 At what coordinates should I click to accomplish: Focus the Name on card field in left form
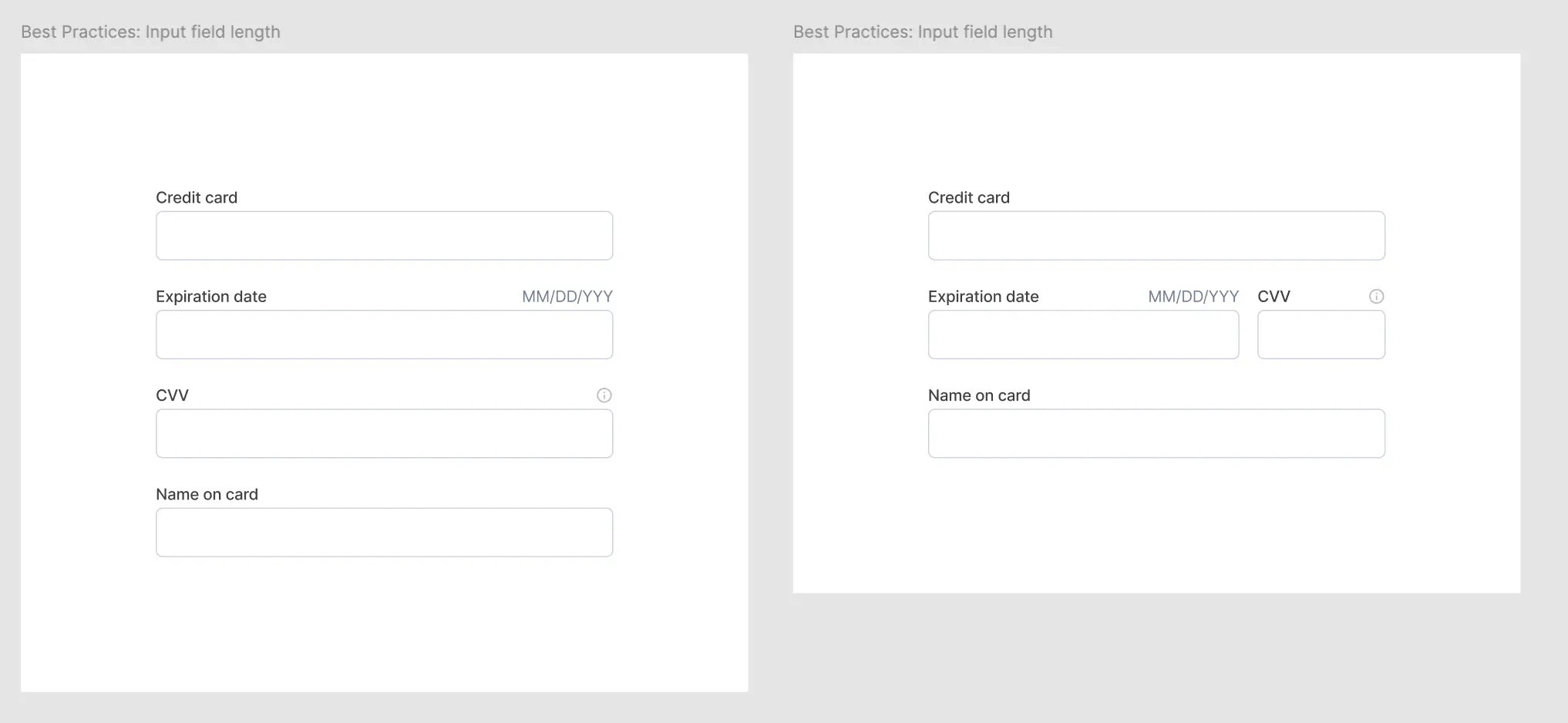pyautogui.click(x=384, y=533)
